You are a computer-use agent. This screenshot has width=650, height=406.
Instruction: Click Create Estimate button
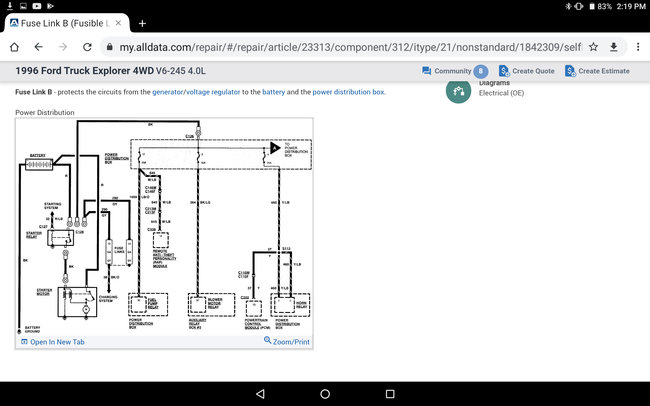pos(597,71)
